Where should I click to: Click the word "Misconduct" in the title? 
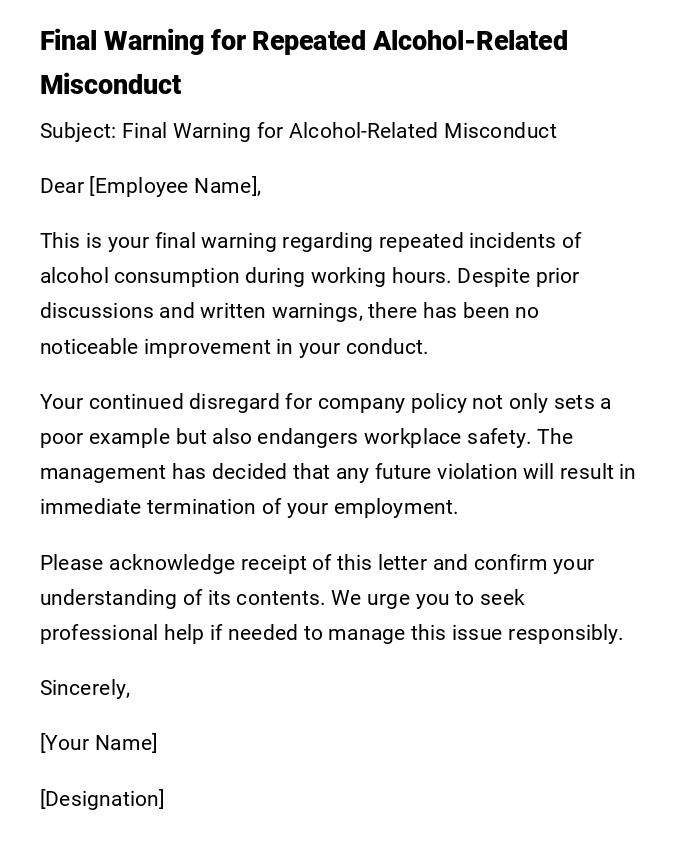(x=110, y=85)
